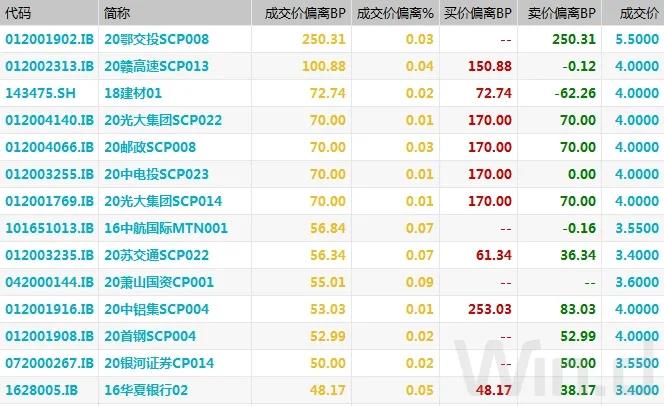Click sell deviation -0.16 for 16中航国际MTN001

click(x=579, y=228)
